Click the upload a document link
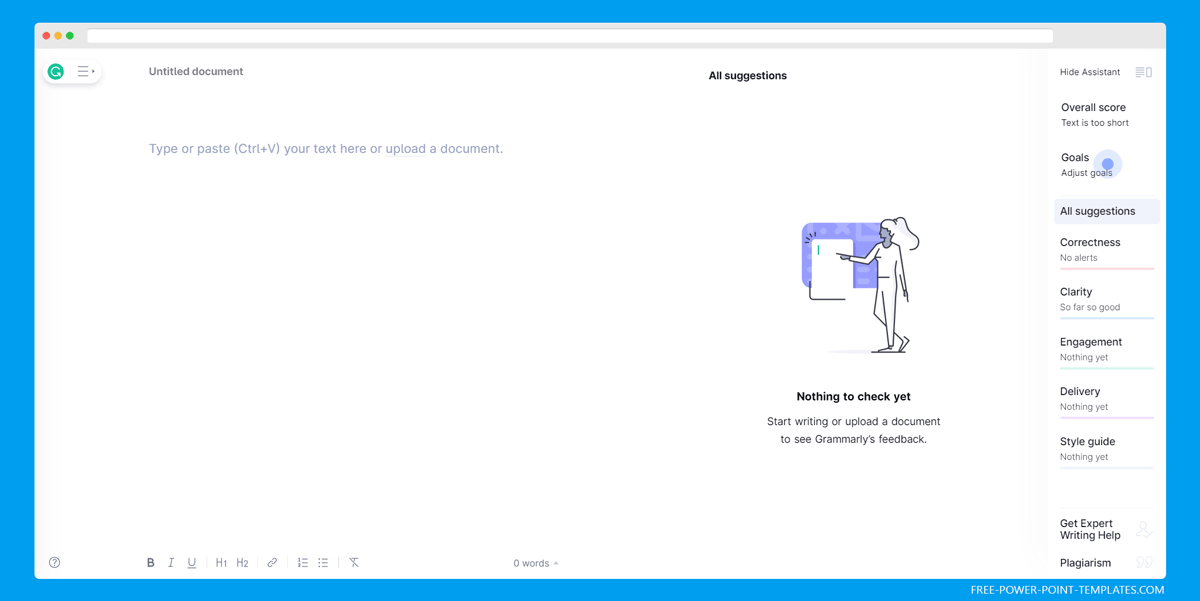This screenshot has width=1200, height=601. (x=405, y=149)
